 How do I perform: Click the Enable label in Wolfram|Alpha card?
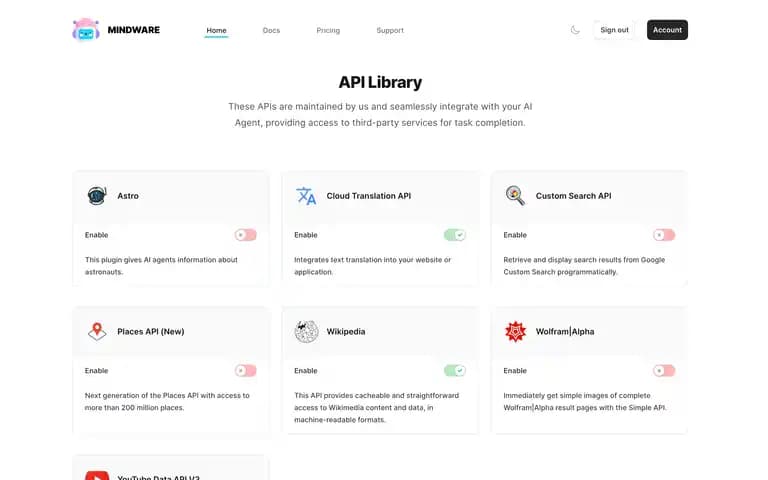click(515, 371)
